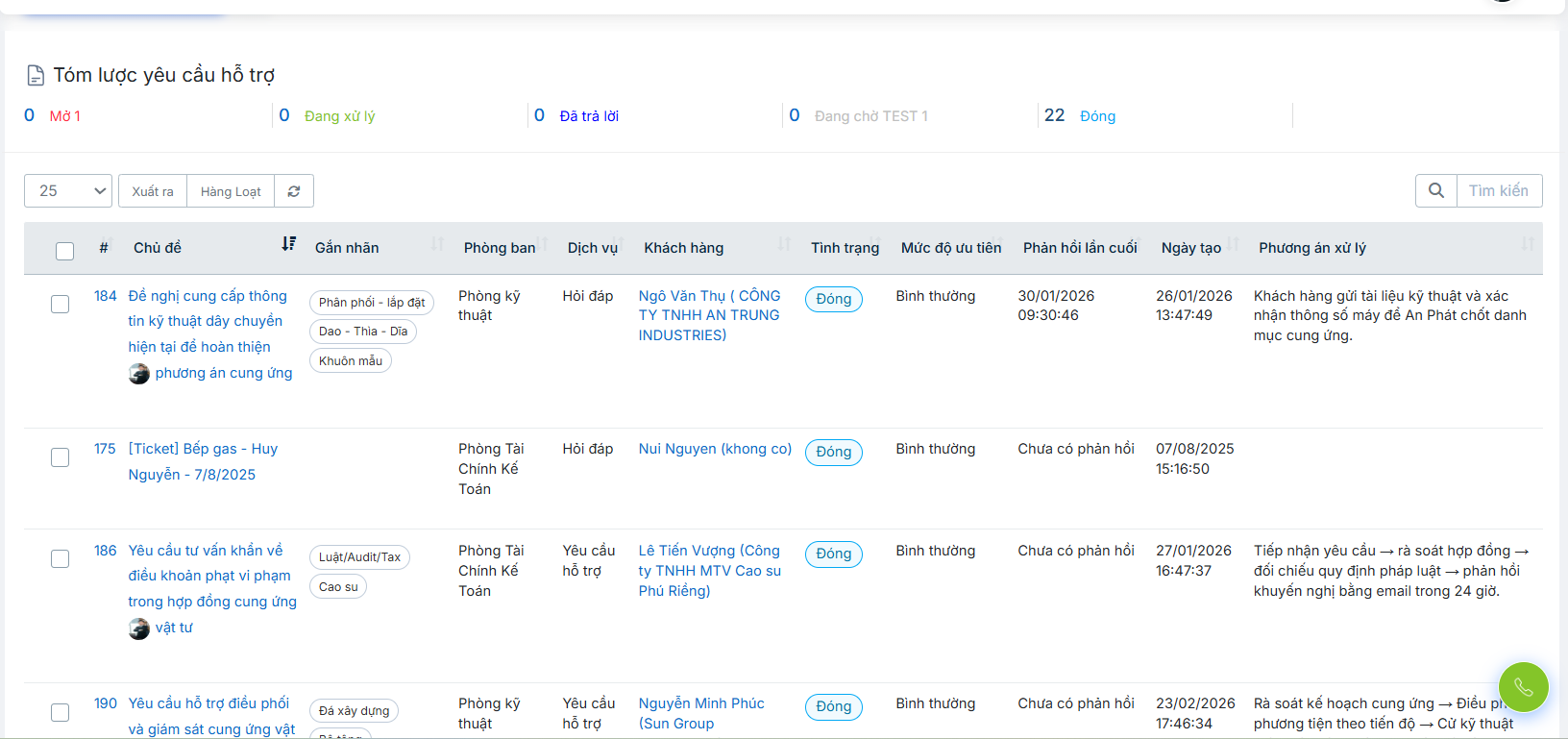Toggle the select-all header checkbox

pos(64,251)
